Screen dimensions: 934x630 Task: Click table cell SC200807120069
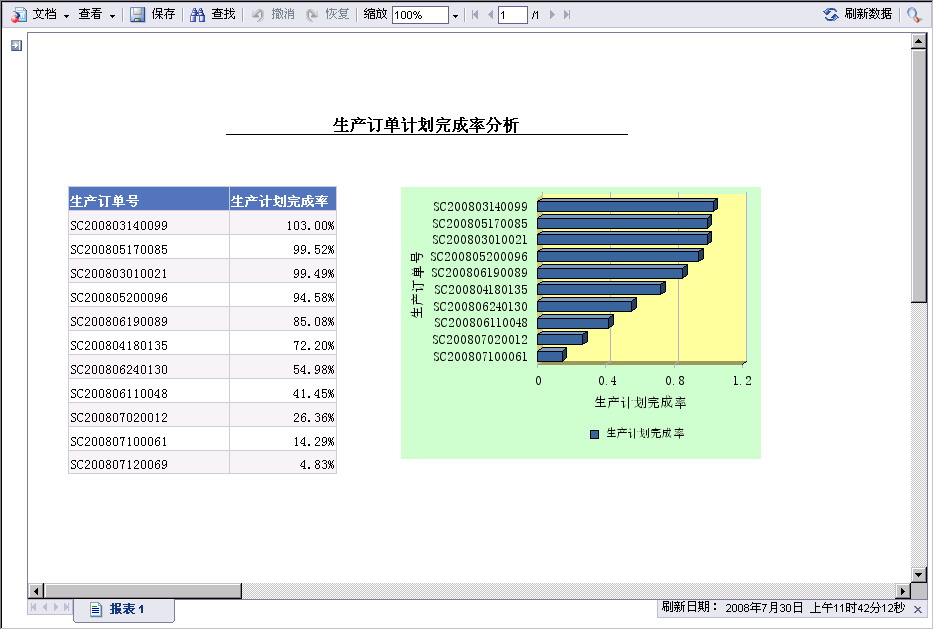[x=148, y=464]
